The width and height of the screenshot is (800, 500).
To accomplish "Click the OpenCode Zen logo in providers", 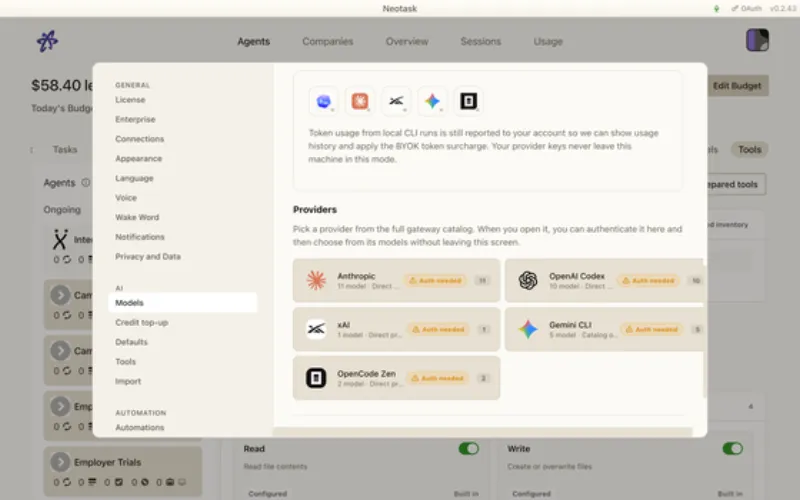I will (x=316, y=378).
